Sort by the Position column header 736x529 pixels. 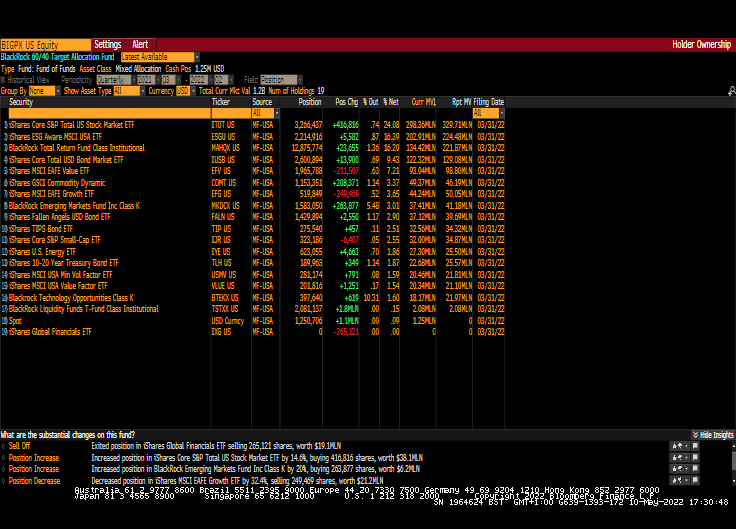tap(309, 102)
